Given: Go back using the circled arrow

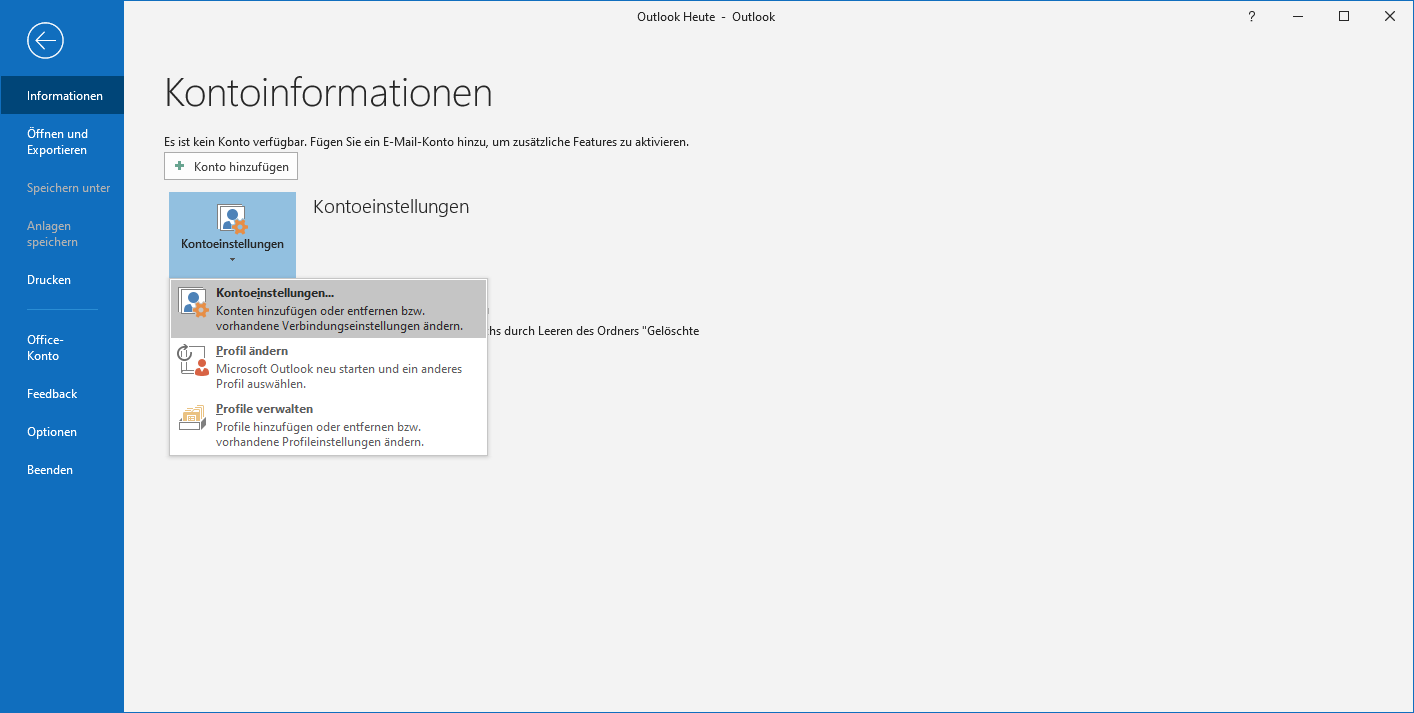Looking at the screenshot, I should click(46, 40).
